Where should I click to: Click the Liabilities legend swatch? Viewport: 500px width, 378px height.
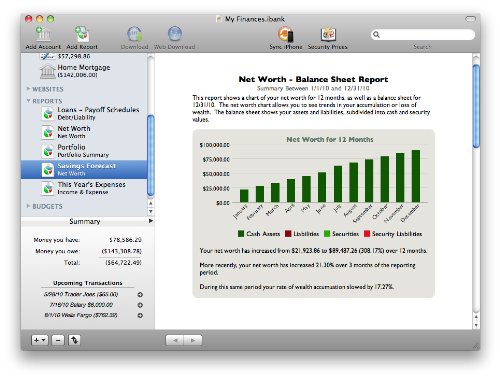[288, 234]
